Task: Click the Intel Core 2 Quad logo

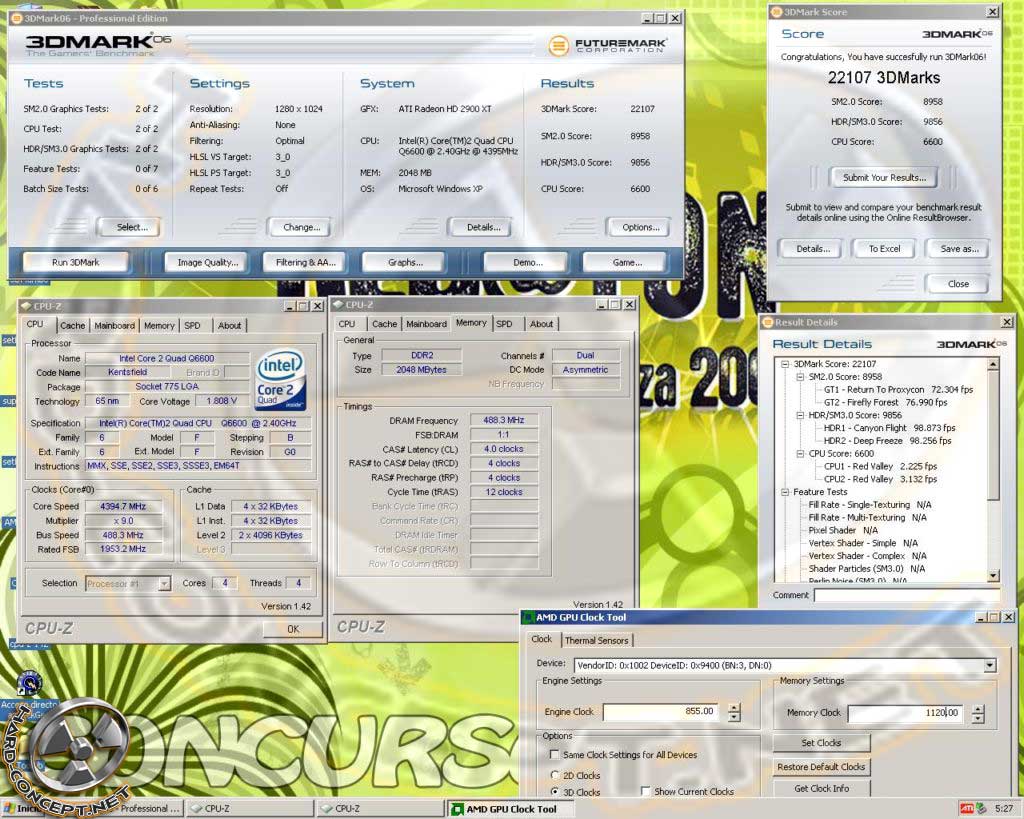Action: [x=280, y=381]
